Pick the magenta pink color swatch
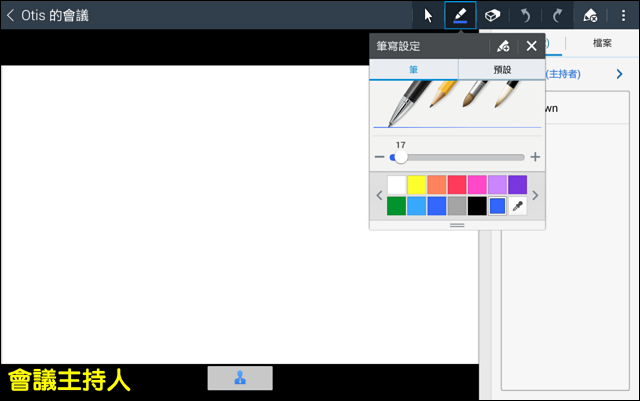640x401 pixels. click(x=477, y=185)
